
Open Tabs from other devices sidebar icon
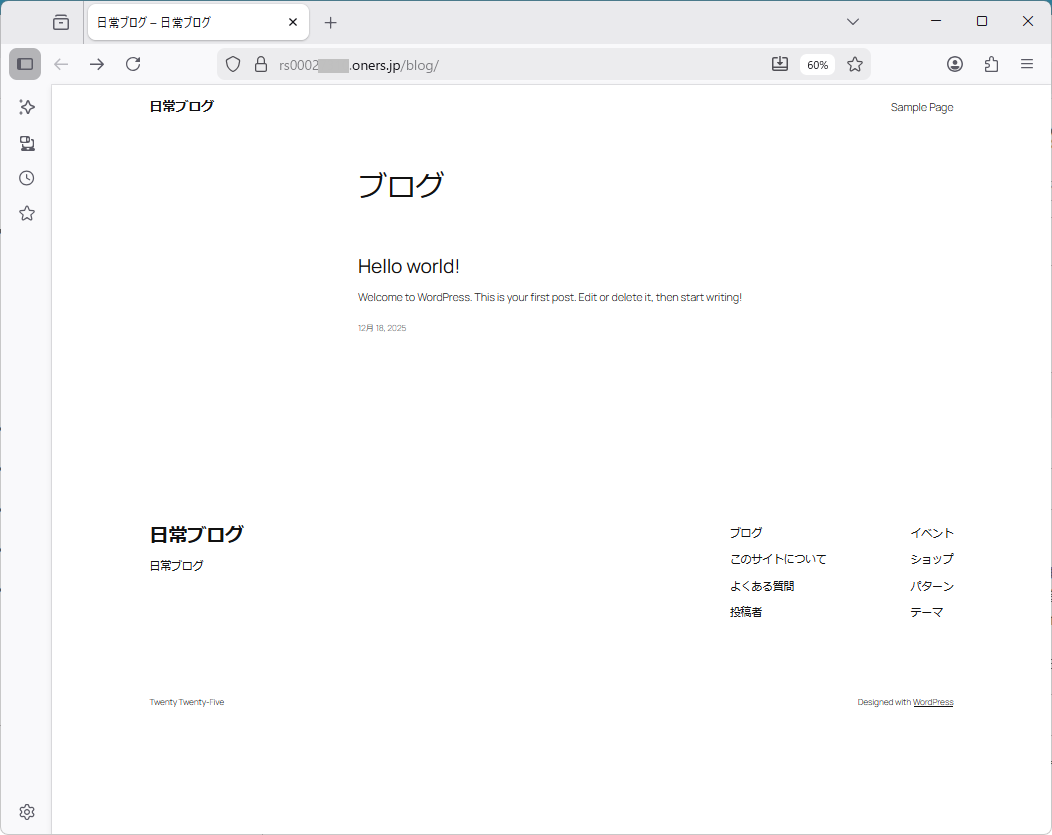coord(26,143)
